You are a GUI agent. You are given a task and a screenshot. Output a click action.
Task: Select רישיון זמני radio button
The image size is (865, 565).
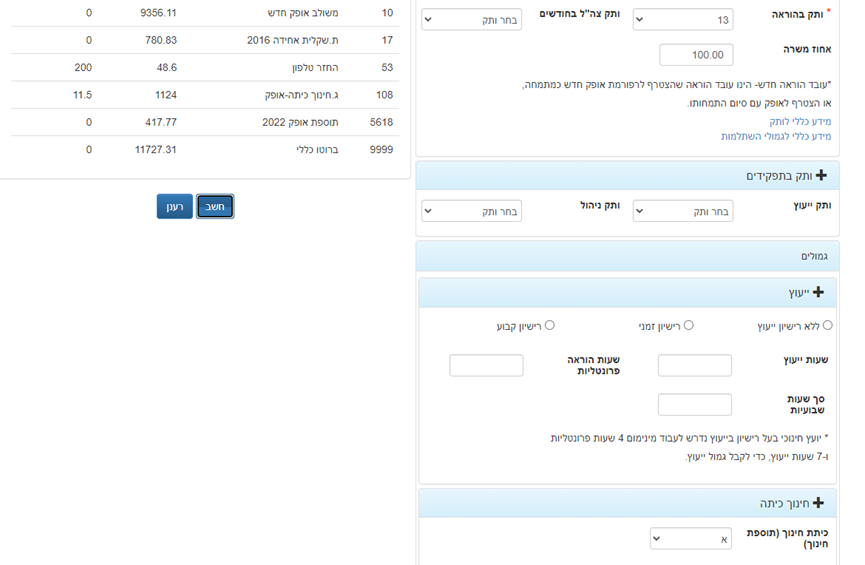688,326
